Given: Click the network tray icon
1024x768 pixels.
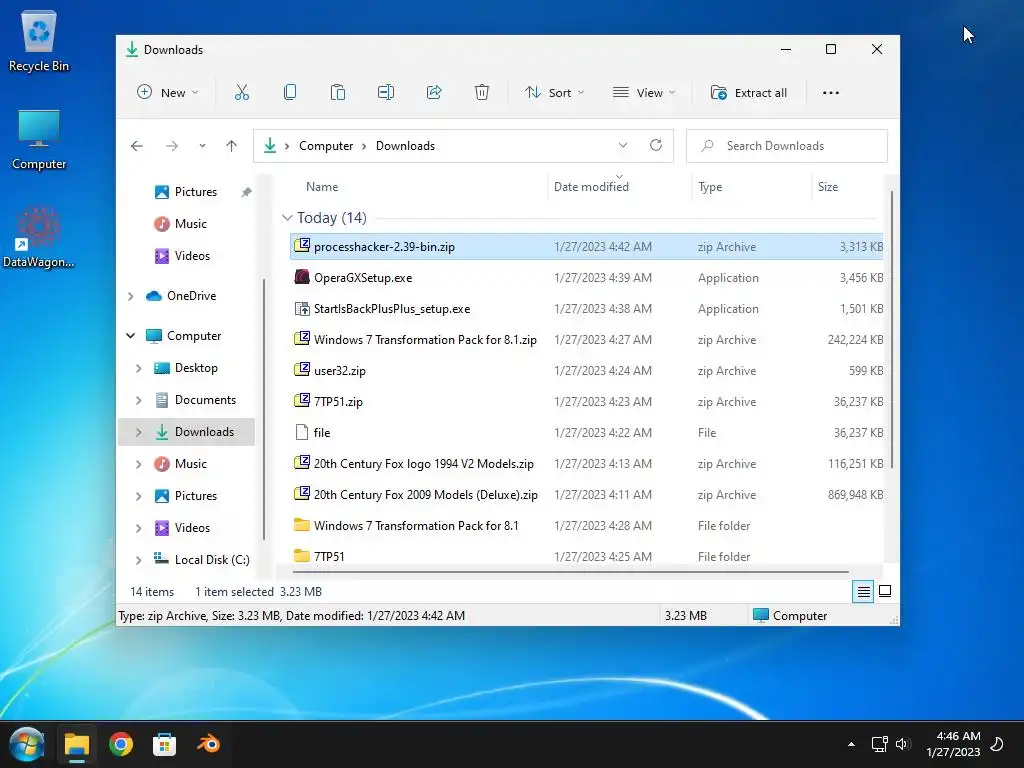Looking at the screenshot, I should (879, 744).
